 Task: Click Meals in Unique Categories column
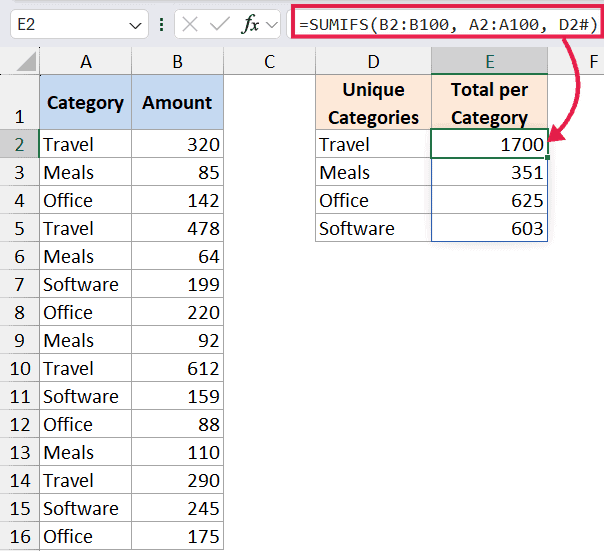373,172
